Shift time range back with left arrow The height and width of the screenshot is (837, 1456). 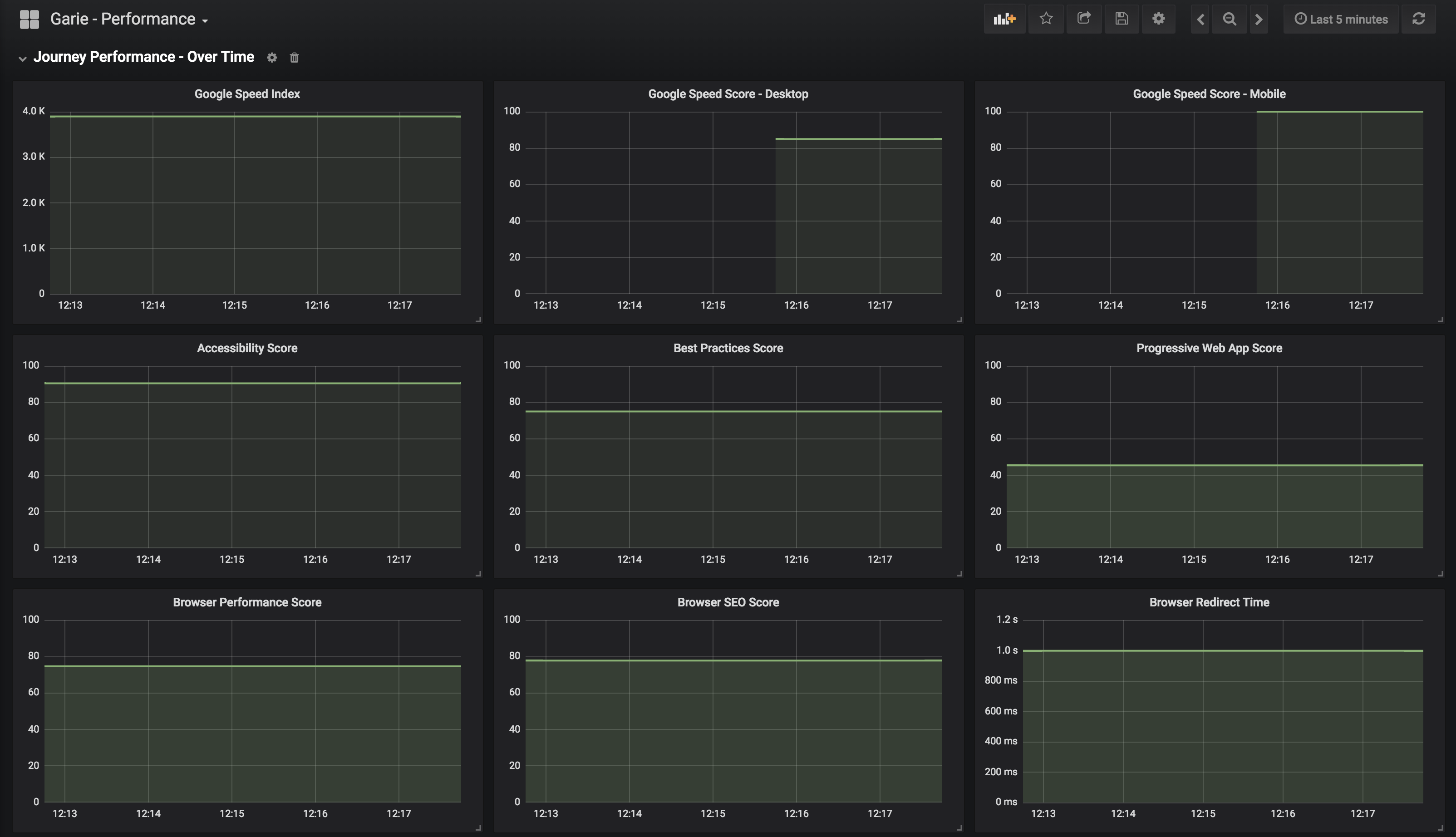click(x=1200, y=20)
